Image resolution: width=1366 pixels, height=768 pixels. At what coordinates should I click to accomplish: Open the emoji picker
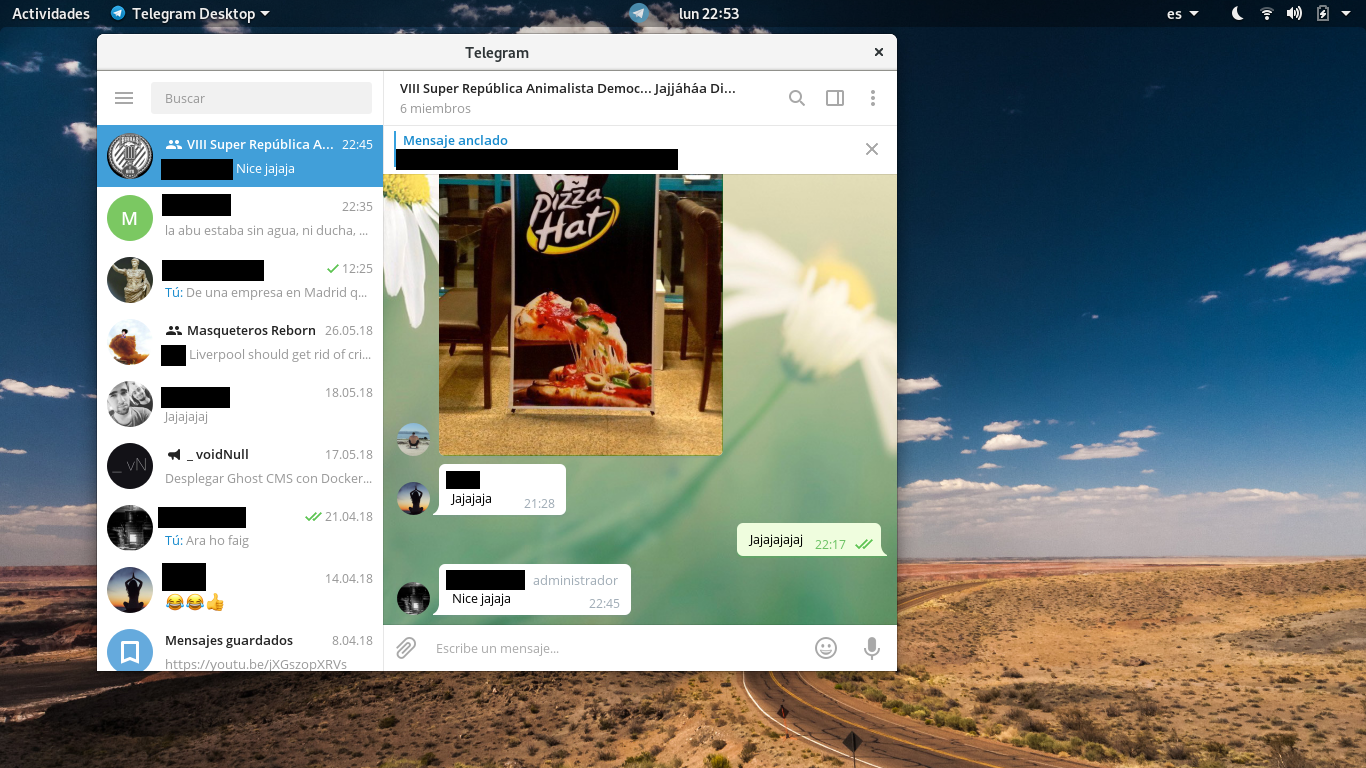826,648
